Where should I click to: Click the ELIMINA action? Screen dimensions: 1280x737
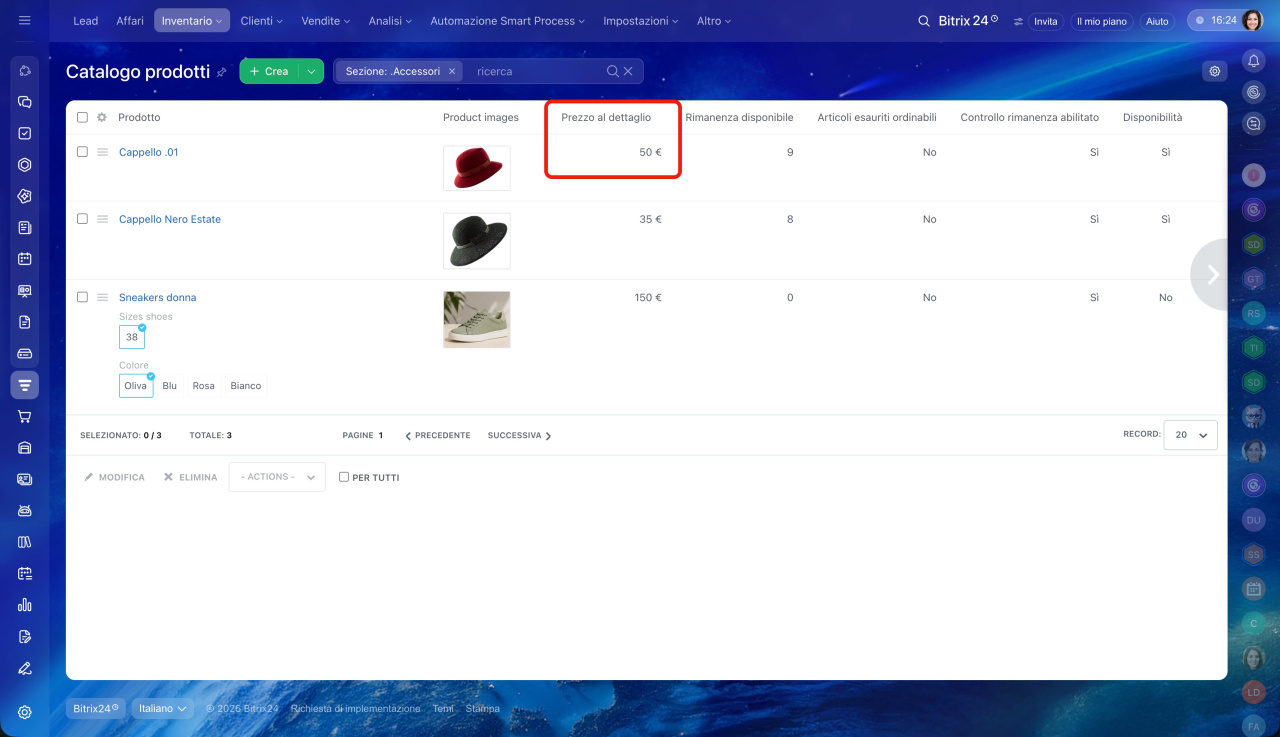(x=190, y=477)
